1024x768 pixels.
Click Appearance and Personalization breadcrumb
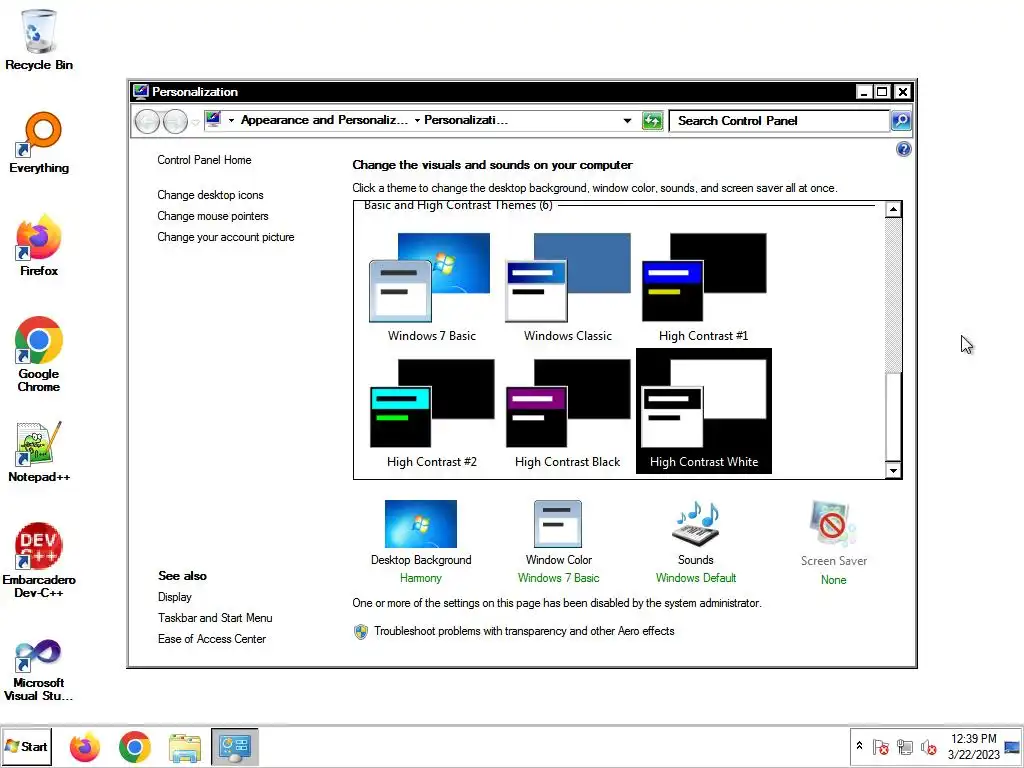point(324,120)
